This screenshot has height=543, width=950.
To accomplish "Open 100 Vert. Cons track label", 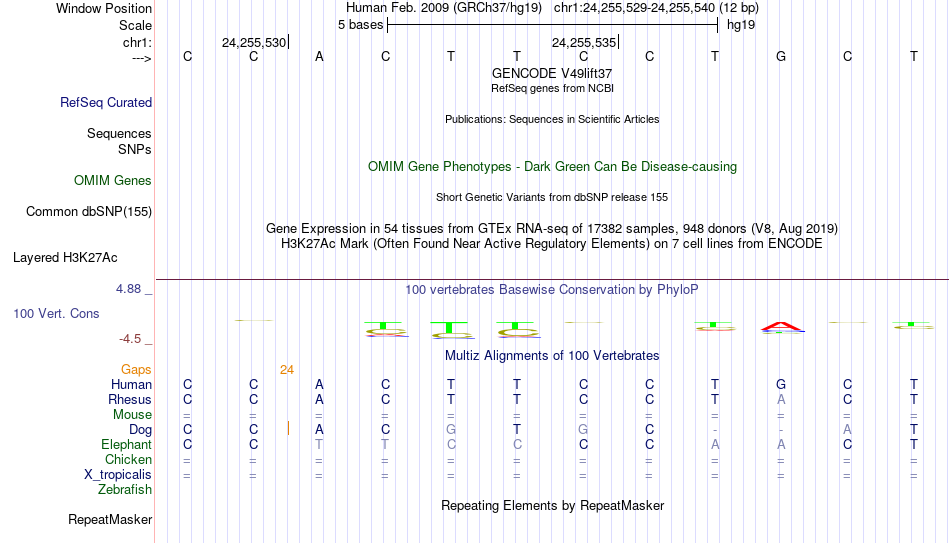I will coord(56,313).
